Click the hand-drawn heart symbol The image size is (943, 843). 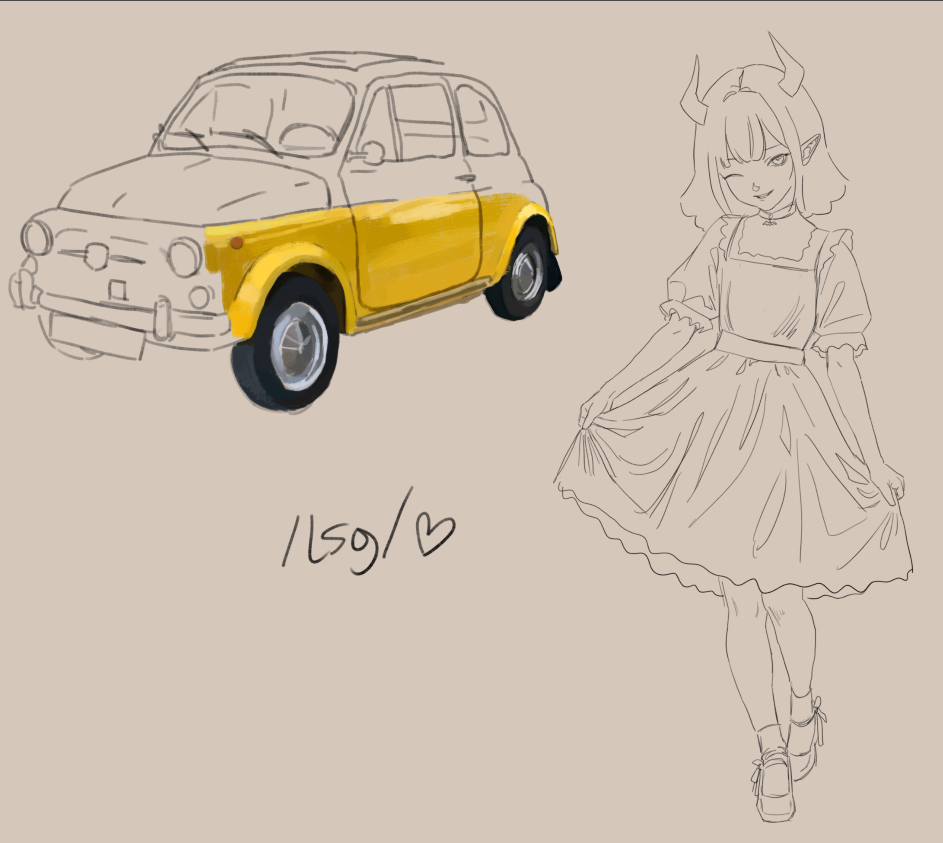(435, 535)
